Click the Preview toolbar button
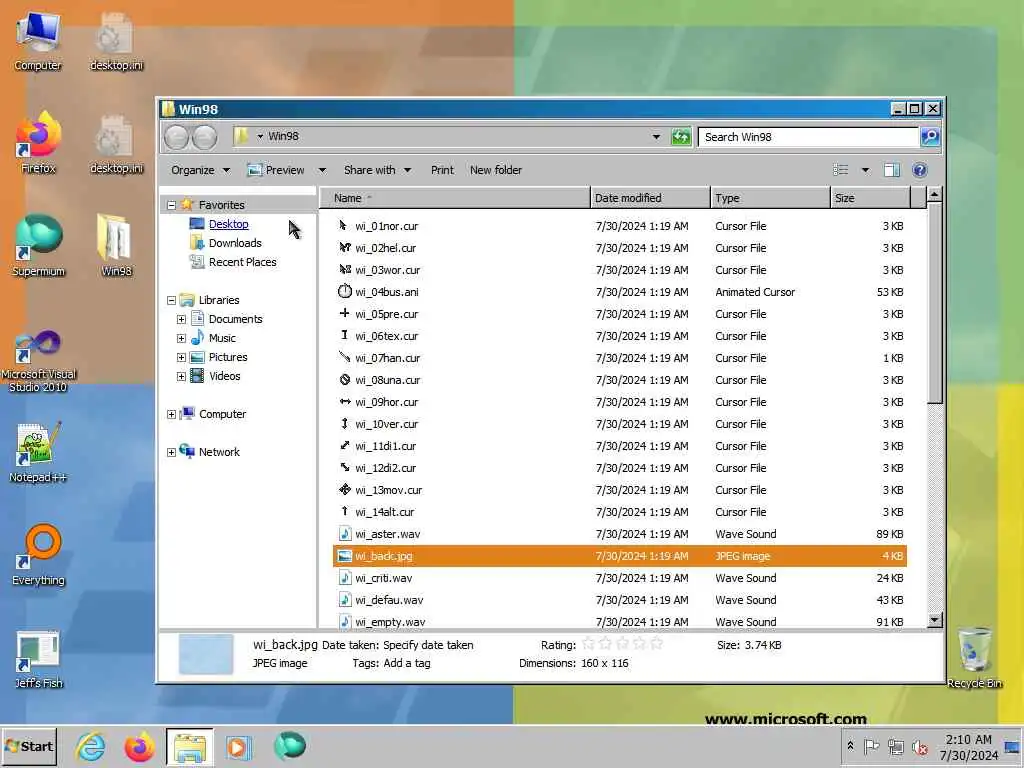The height and width of the screenshot is (768, 1024). [276, 170]
